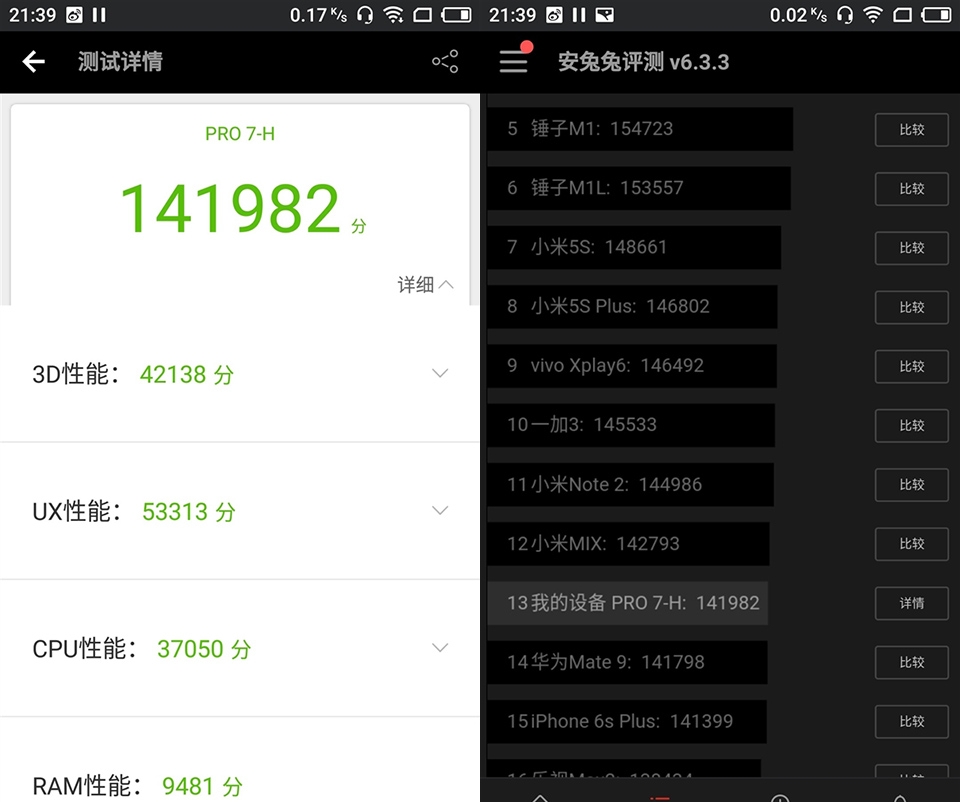Tap the headphone icon in right status bar
960x802 pixels.
845,15
